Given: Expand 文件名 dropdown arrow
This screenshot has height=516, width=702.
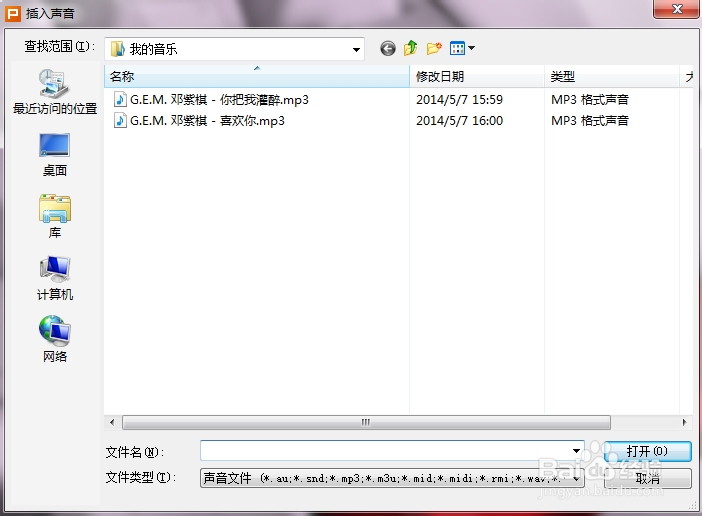Looking at the screenshot, I should pyautogui.click(x=576, y=451).
